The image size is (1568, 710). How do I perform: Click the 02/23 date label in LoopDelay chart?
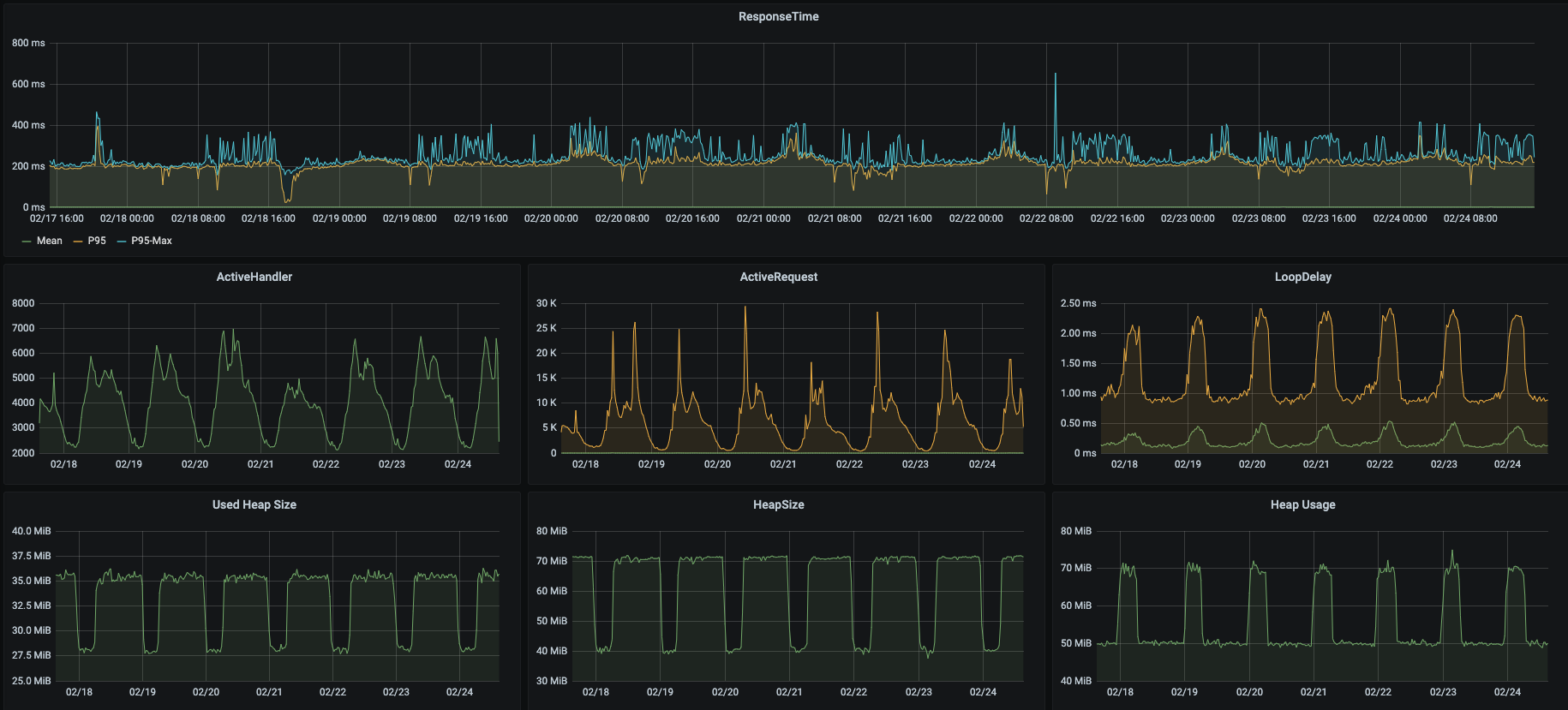pos(1444,464)
